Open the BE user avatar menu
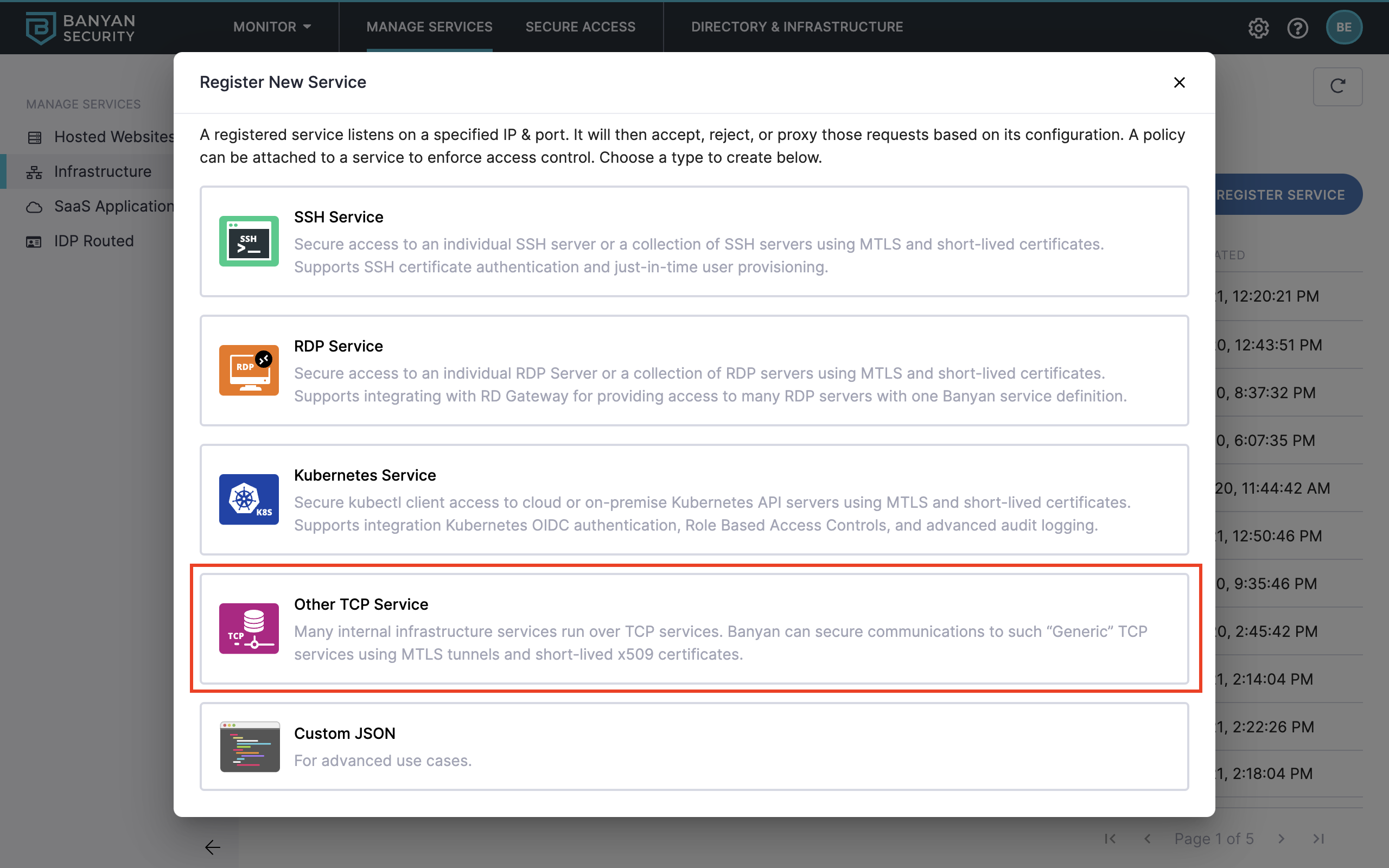 [1343, 28]
